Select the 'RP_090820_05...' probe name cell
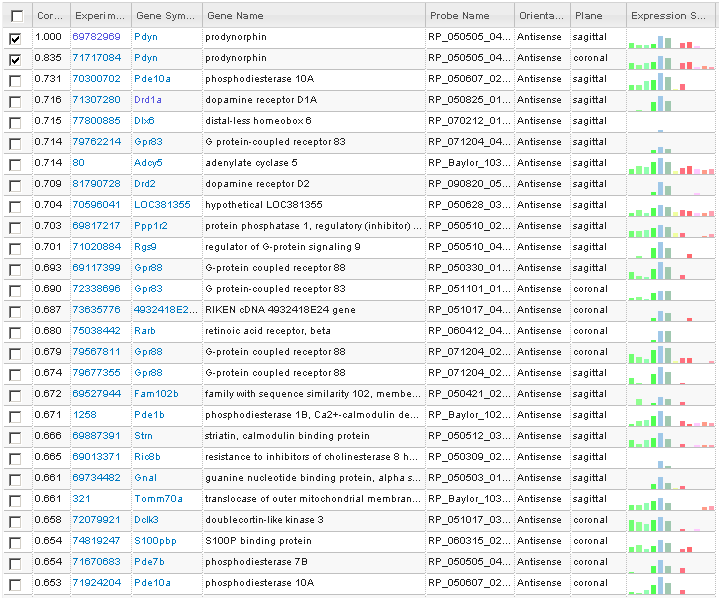Viewport: 719px width, 598px height. (469, 183)
